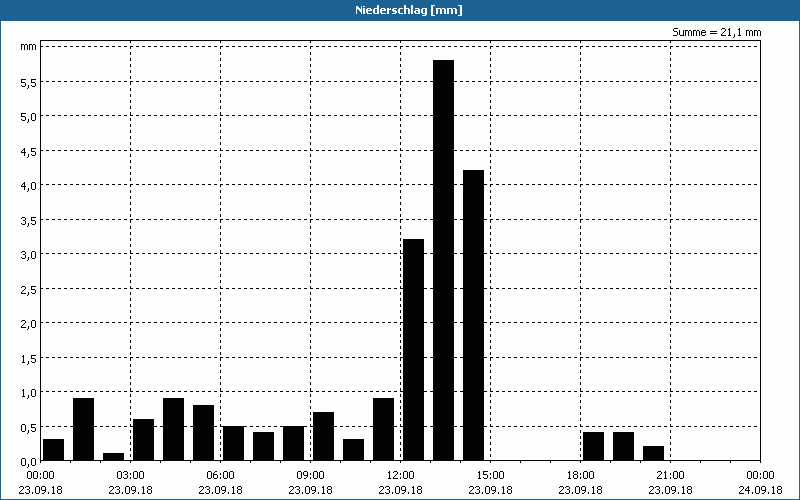Image resolution: width=800 pixels, height=500 pixels.
Task: Click the 2,0 y-axis label
Action: pos(29,323)
